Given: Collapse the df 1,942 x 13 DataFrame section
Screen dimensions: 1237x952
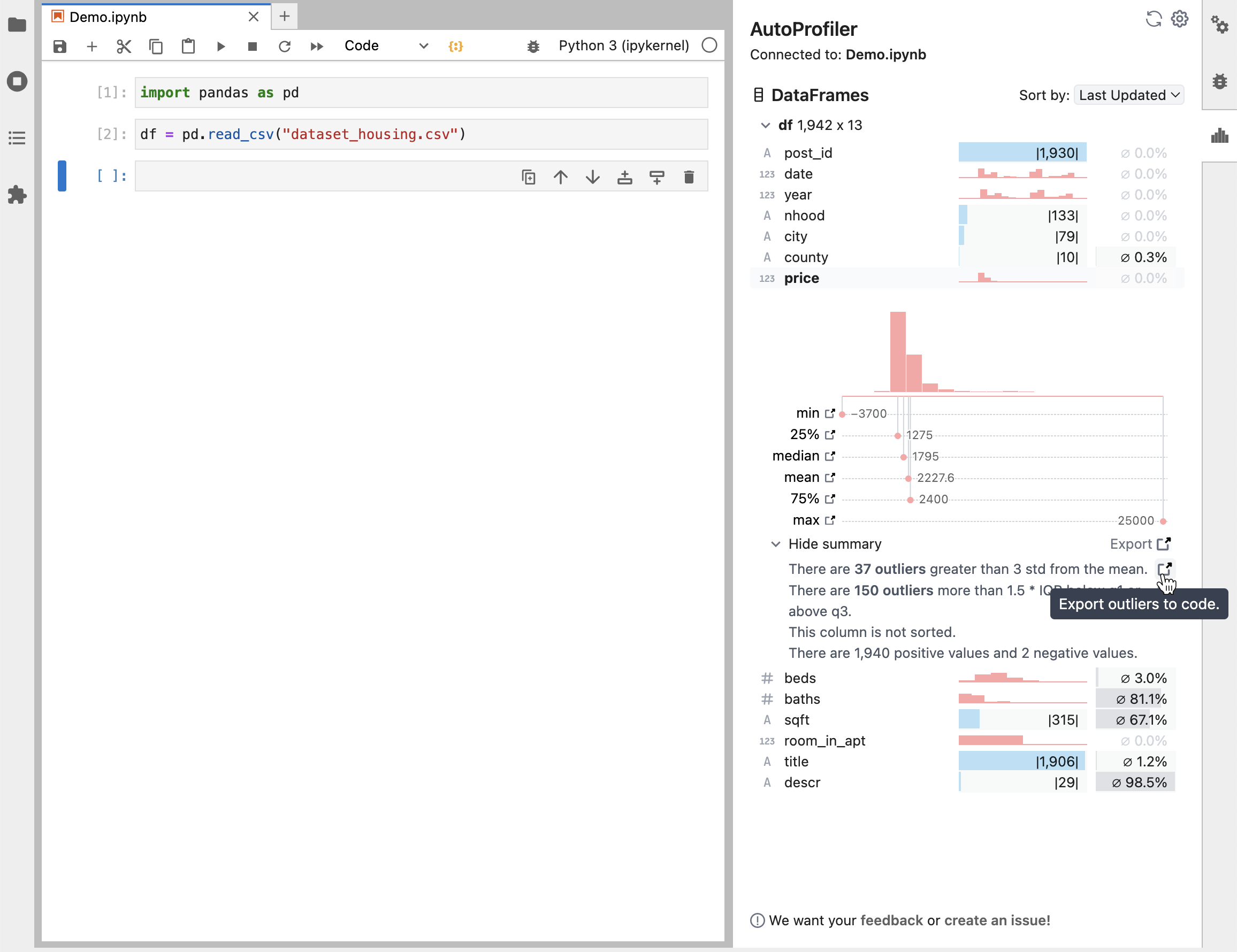Looking at the screenshot, I should tap(766, 126).
